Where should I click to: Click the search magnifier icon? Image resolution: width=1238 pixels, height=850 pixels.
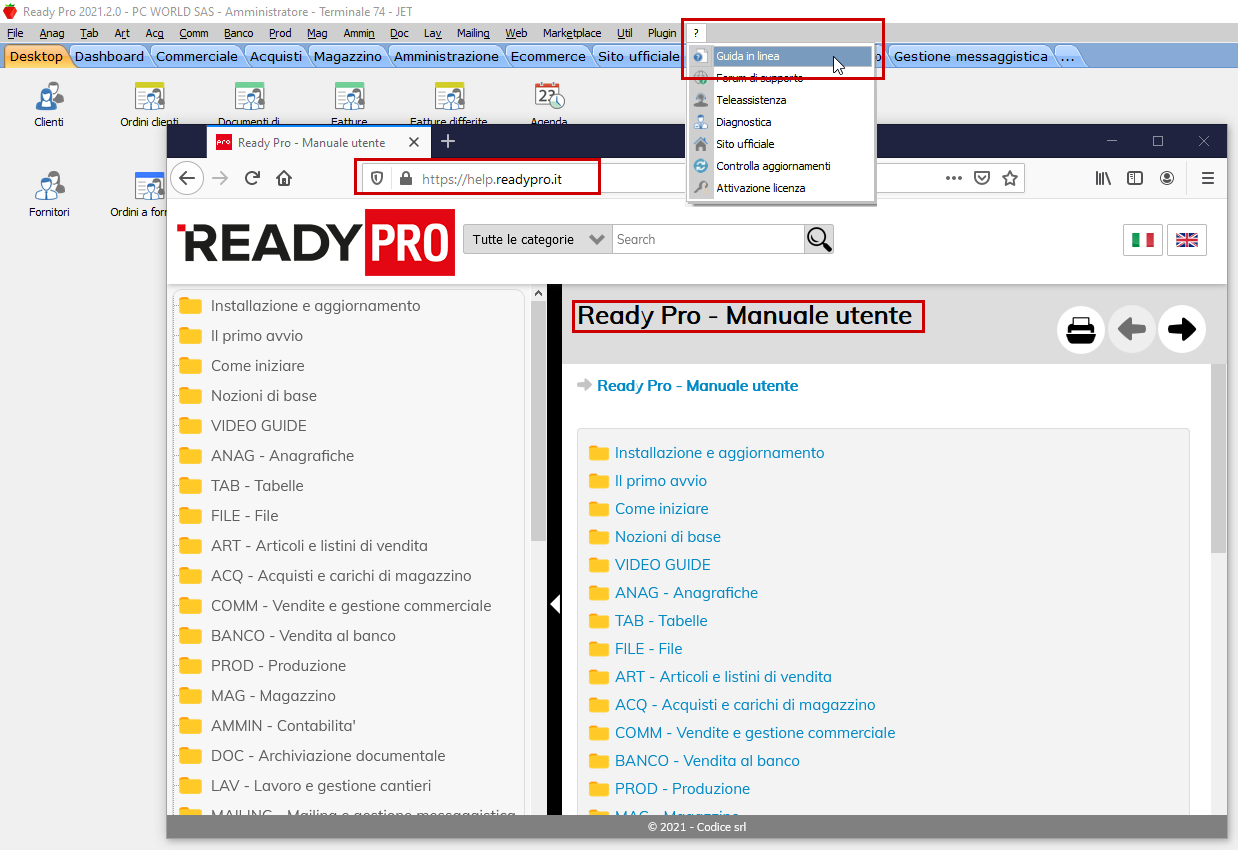tap(818, 239)
